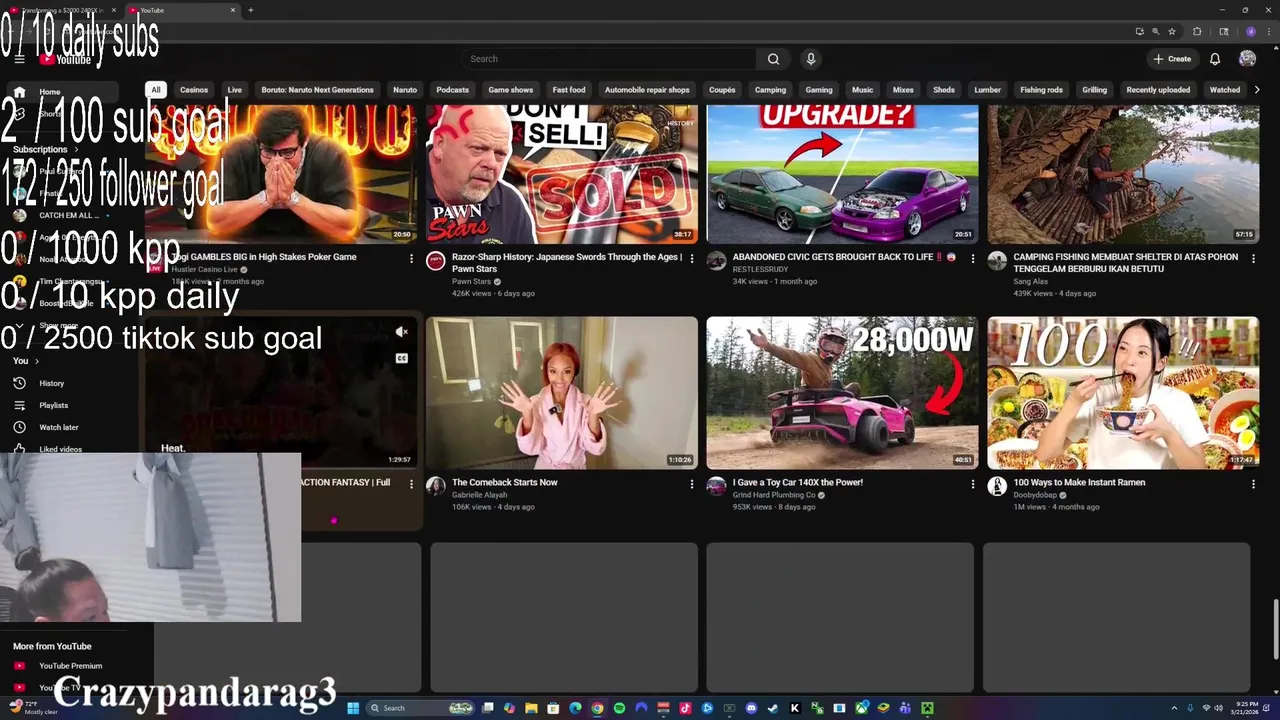
Task: Select the Watched category chip
Action: [x=1225, y=89]
